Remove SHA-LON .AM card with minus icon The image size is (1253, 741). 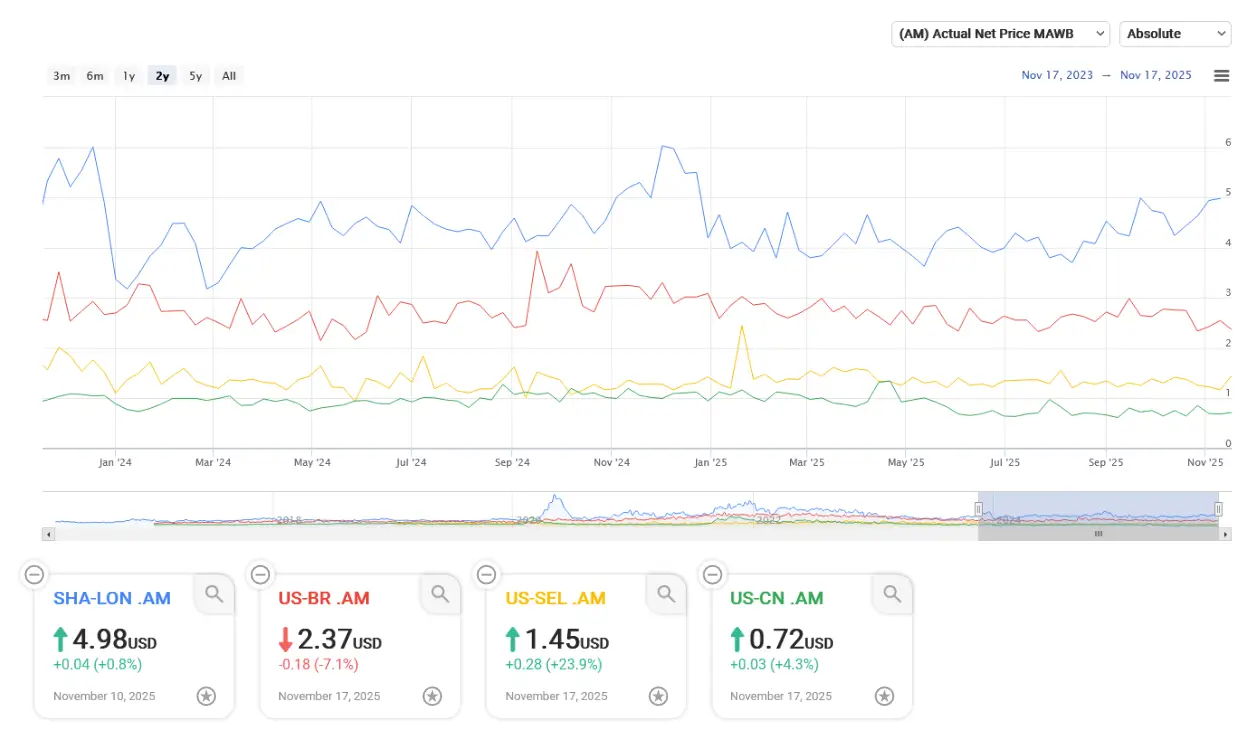pos(34,574)
